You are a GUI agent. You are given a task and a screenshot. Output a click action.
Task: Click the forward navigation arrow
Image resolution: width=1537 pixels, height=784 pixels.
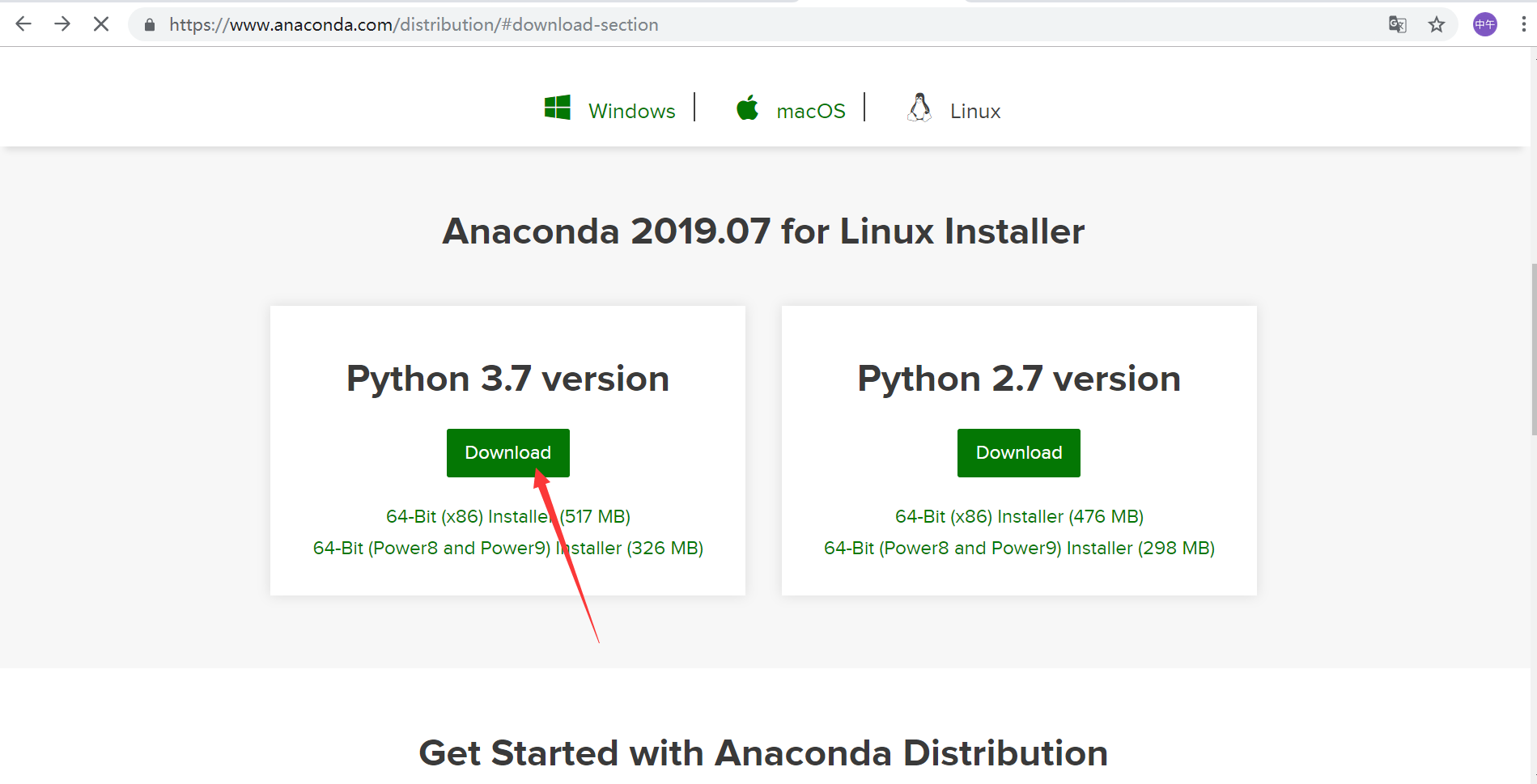(62, 23)
